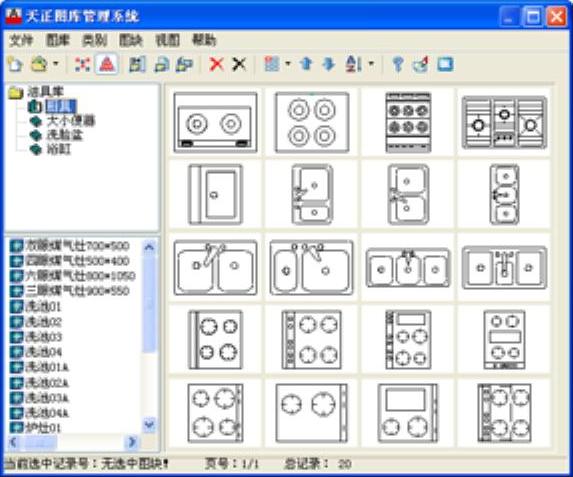Screen dimensions: 573x477
Task: Open dropdown arrow beside open folder icon
Action: [56, 64]
